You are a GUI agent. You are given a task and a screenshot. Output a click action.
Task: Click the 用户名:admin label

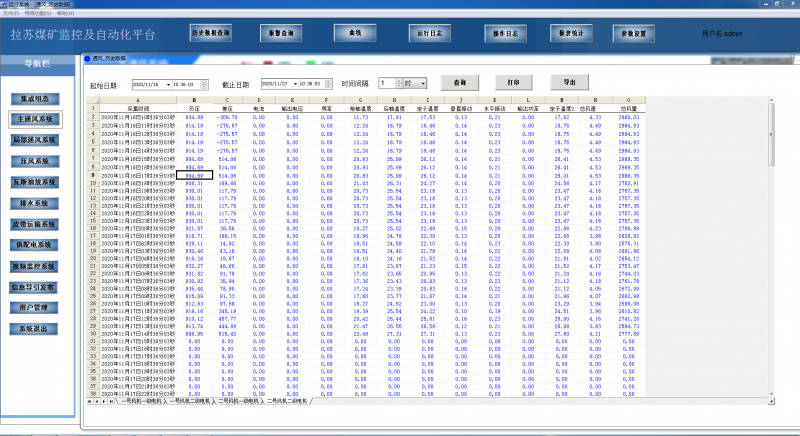[x=722, y=34]
